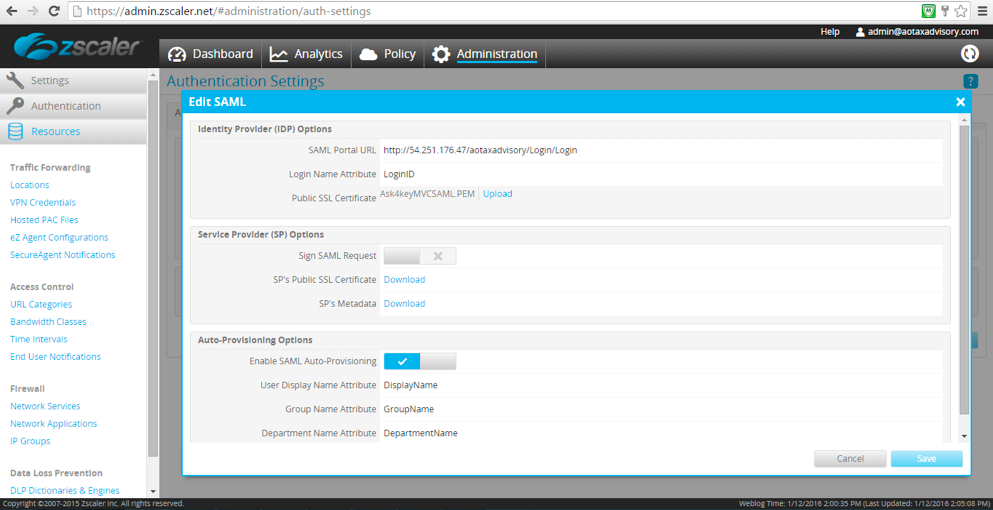Click the Ask4keyMVCSAML.PEM certificate filename
This screenshot has width=993, height=510.
point(427,193)
